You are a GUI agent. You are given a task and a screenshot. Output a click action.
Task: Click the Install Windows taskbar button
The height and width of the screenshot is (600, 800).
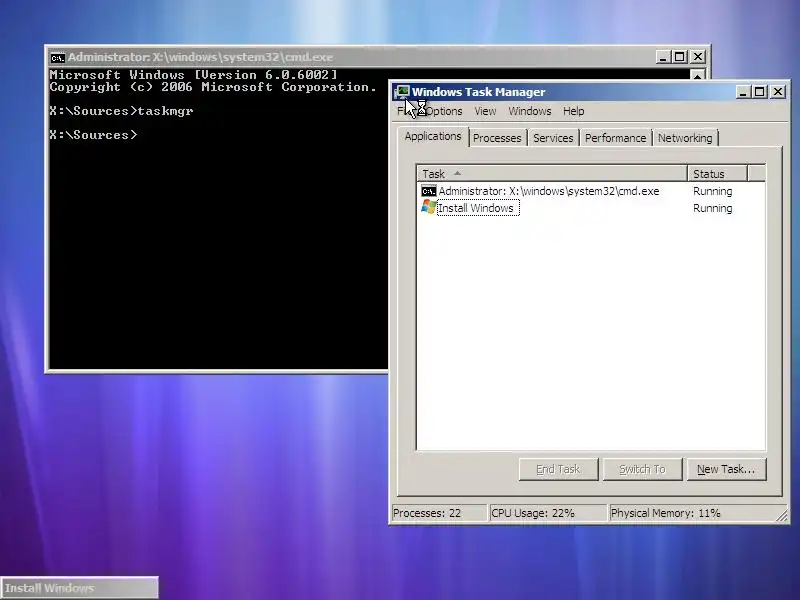point(80,588)
